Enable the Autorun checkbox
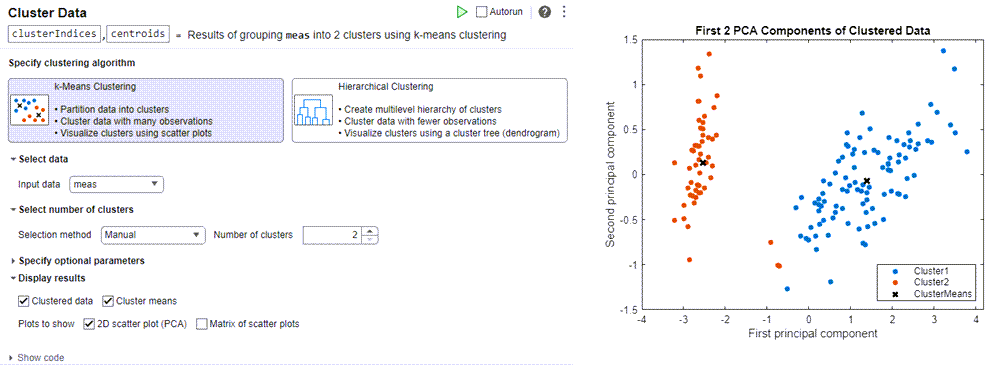The height and width of the screenshot is (365, 999). pyautogui.click(x=482, y=12)
